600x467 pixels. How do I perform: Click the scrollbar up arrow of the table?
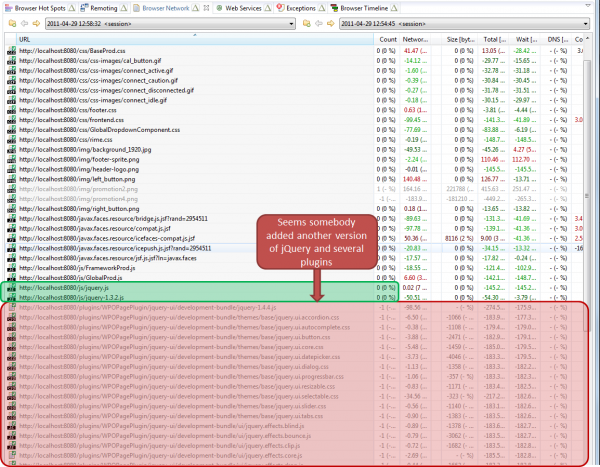coord(587,39)
